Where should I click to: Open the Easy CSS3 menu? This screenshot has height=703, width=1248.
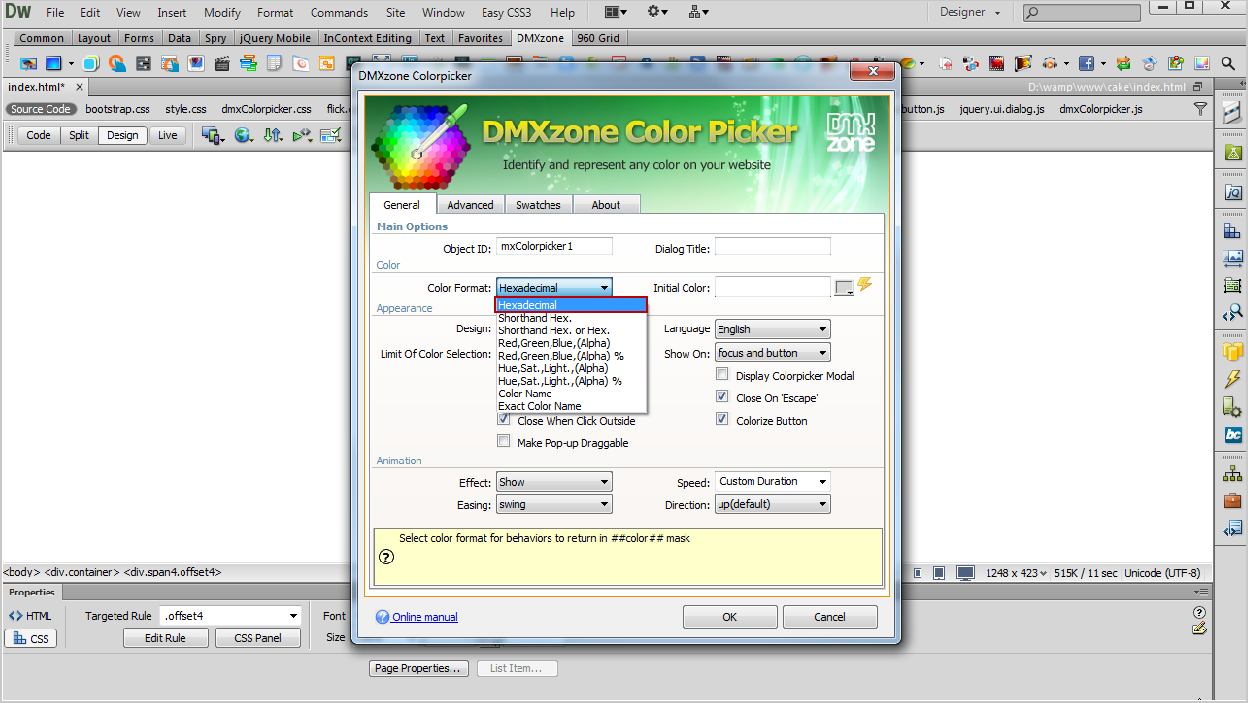point(507,13)
